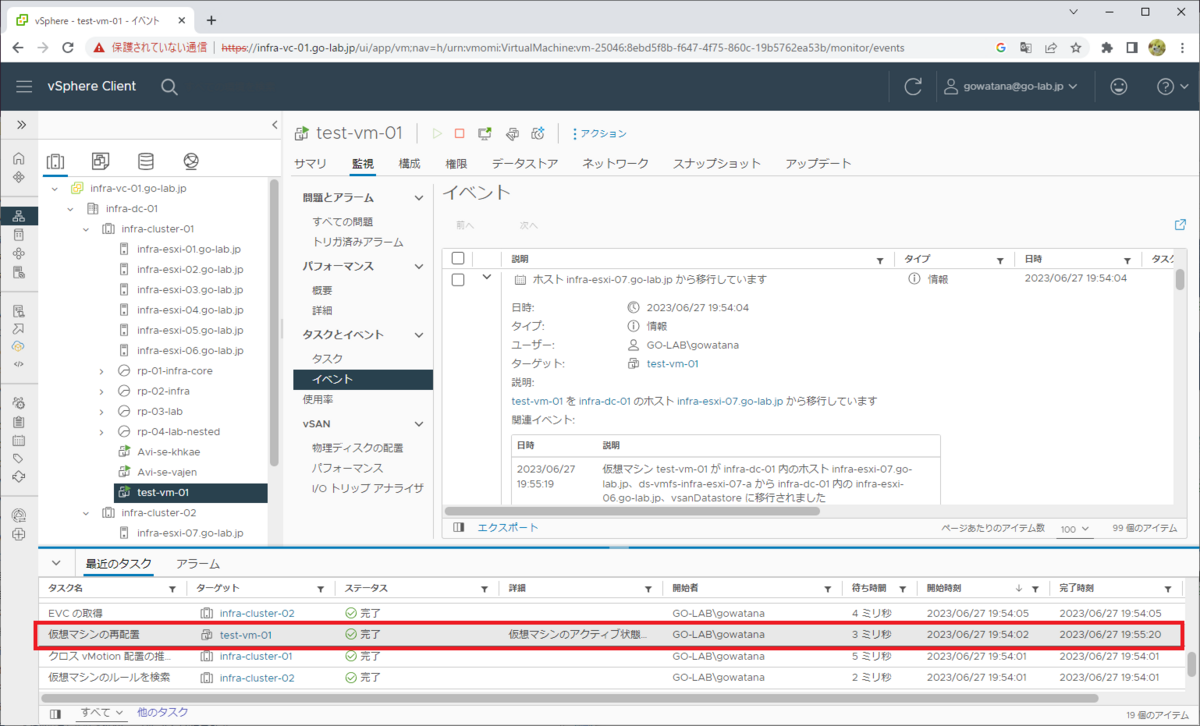
Task: Click the events list horizontal scrollbar
Action: [x=634, y=511]
